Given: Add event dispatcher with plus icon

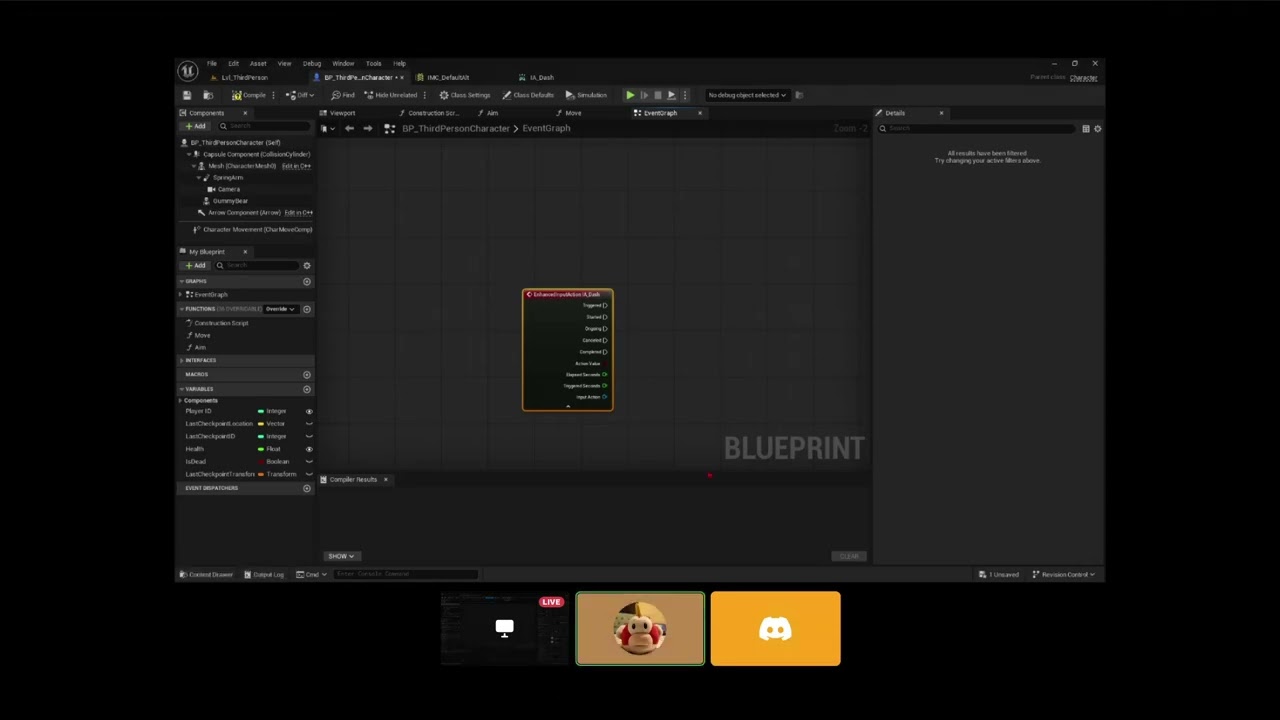Looking at the screenshot, I should [307, 488].
